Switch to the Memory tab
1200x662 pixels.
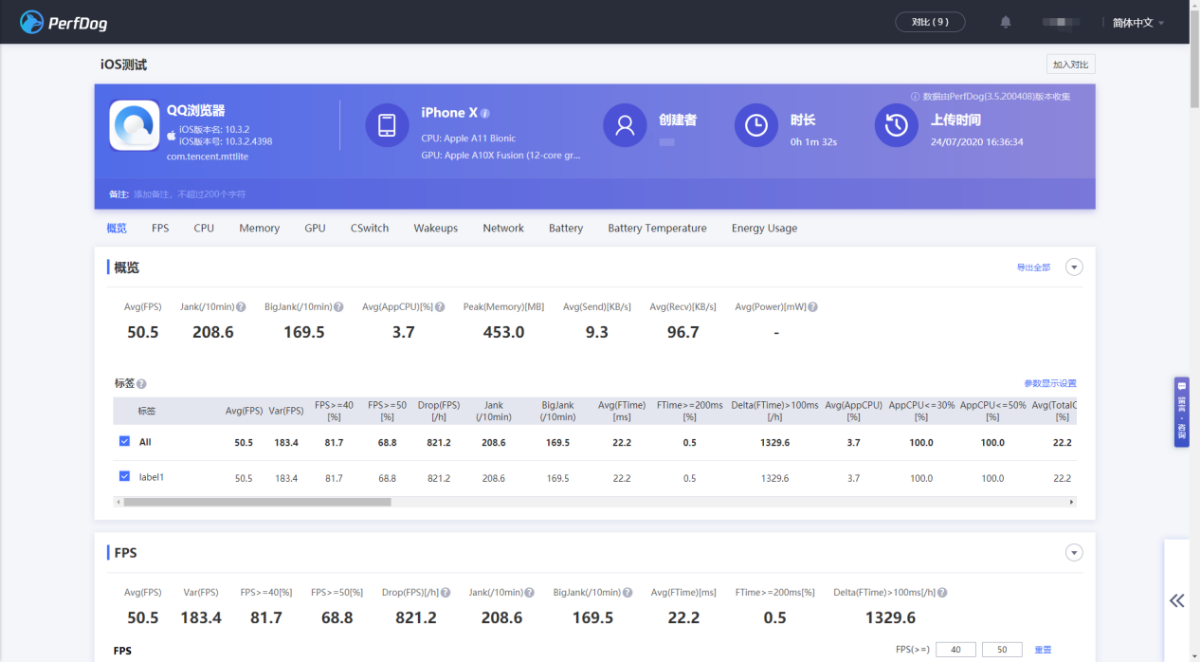click(x=259, y=228)
